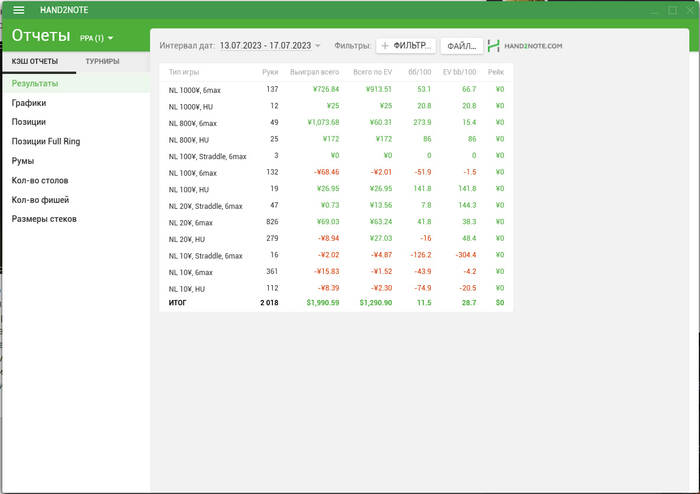Select row NL 10¥, HU

[x=336, y=288]
